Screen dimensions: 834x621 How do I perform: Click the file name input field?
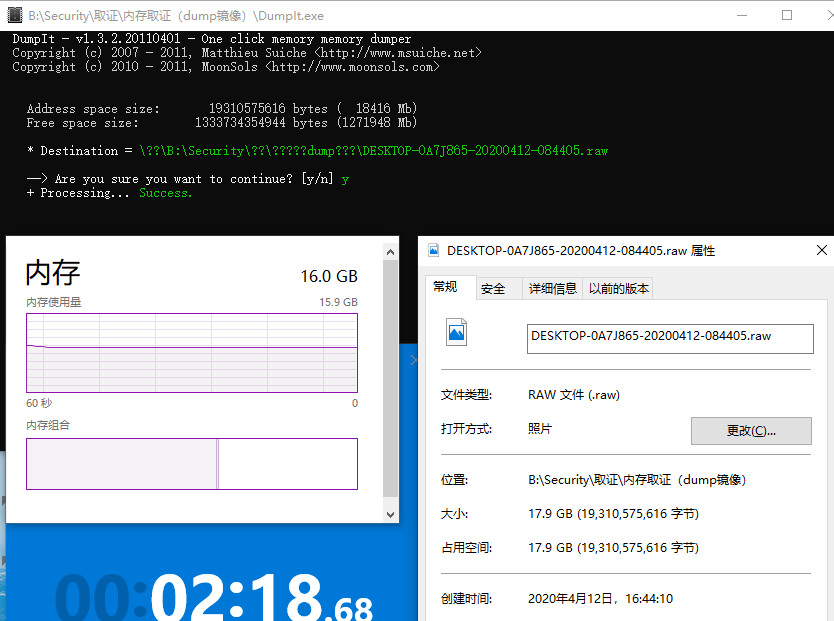tap(670, 339)
